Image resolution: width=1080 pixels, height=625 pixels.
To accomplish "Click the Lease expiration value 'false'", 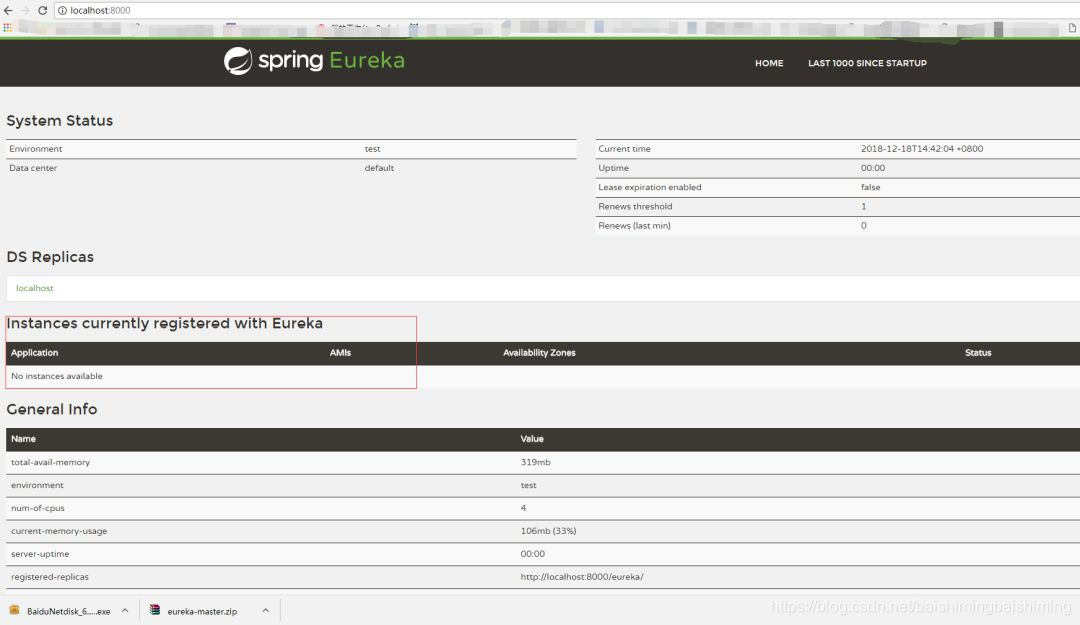I will pyautogui.click(x=870, y=187).
